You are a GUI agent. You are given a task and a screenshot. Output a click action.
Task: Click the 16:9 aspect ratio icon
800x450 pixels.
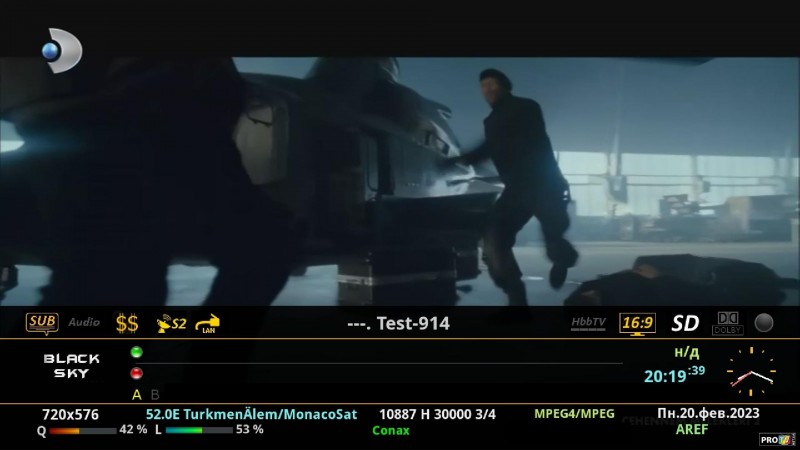pos(637,323)
